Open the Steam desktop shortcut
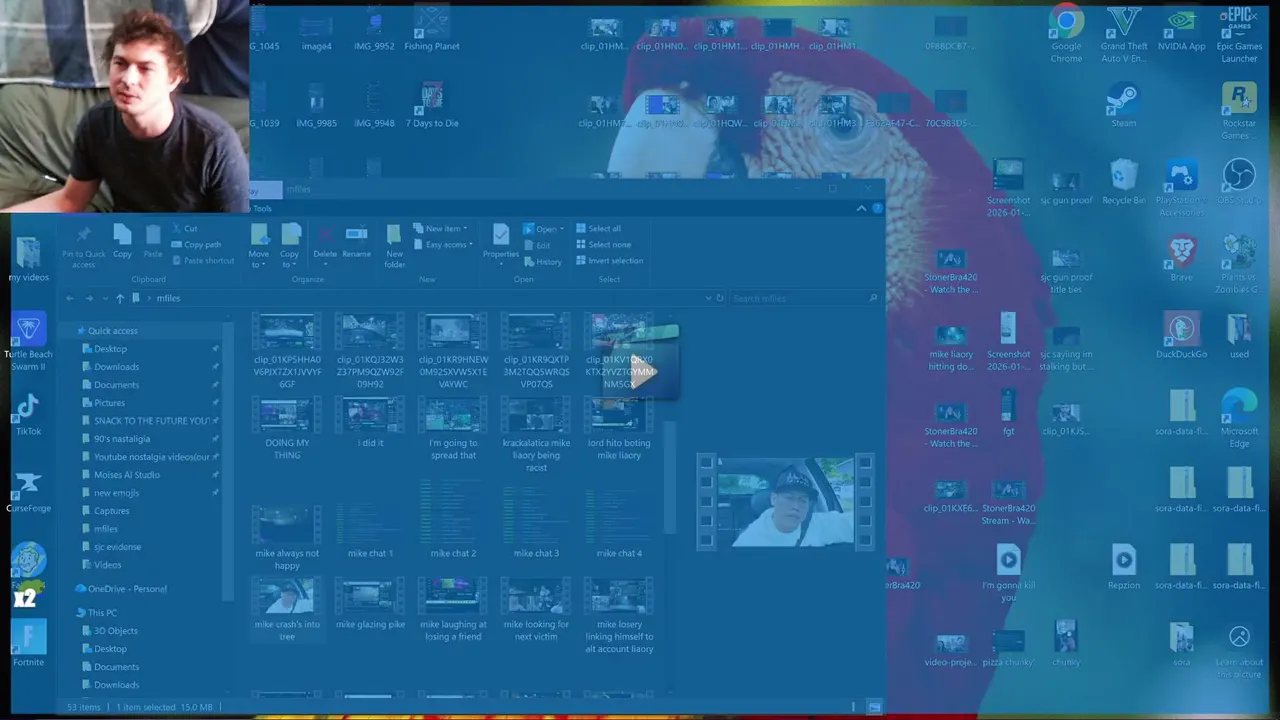Image resolution: width=1280 pixels, height=720 pixels. [1124, 106]
